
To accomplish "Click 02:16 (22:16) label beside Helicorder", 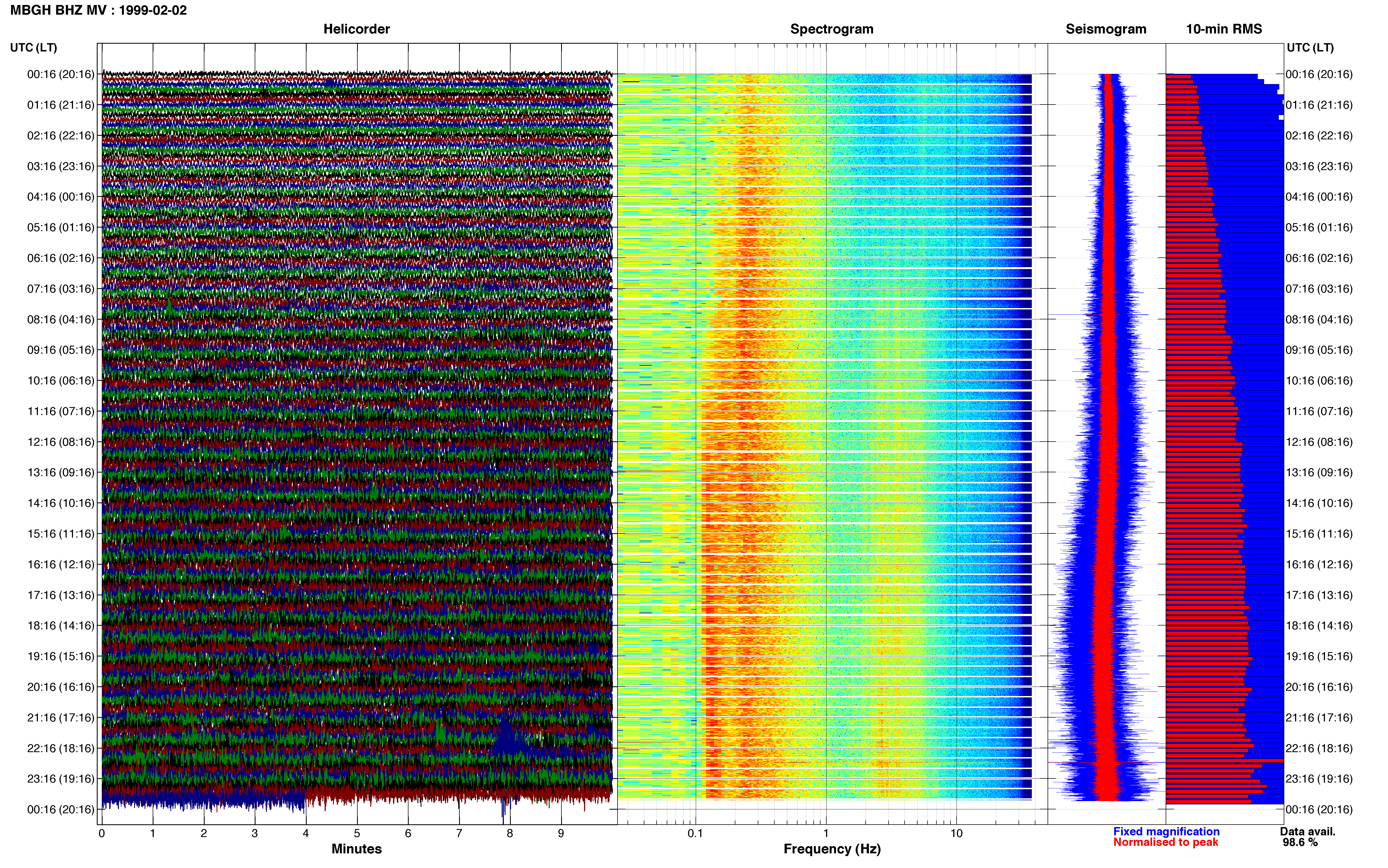I will tap(60, 135).
